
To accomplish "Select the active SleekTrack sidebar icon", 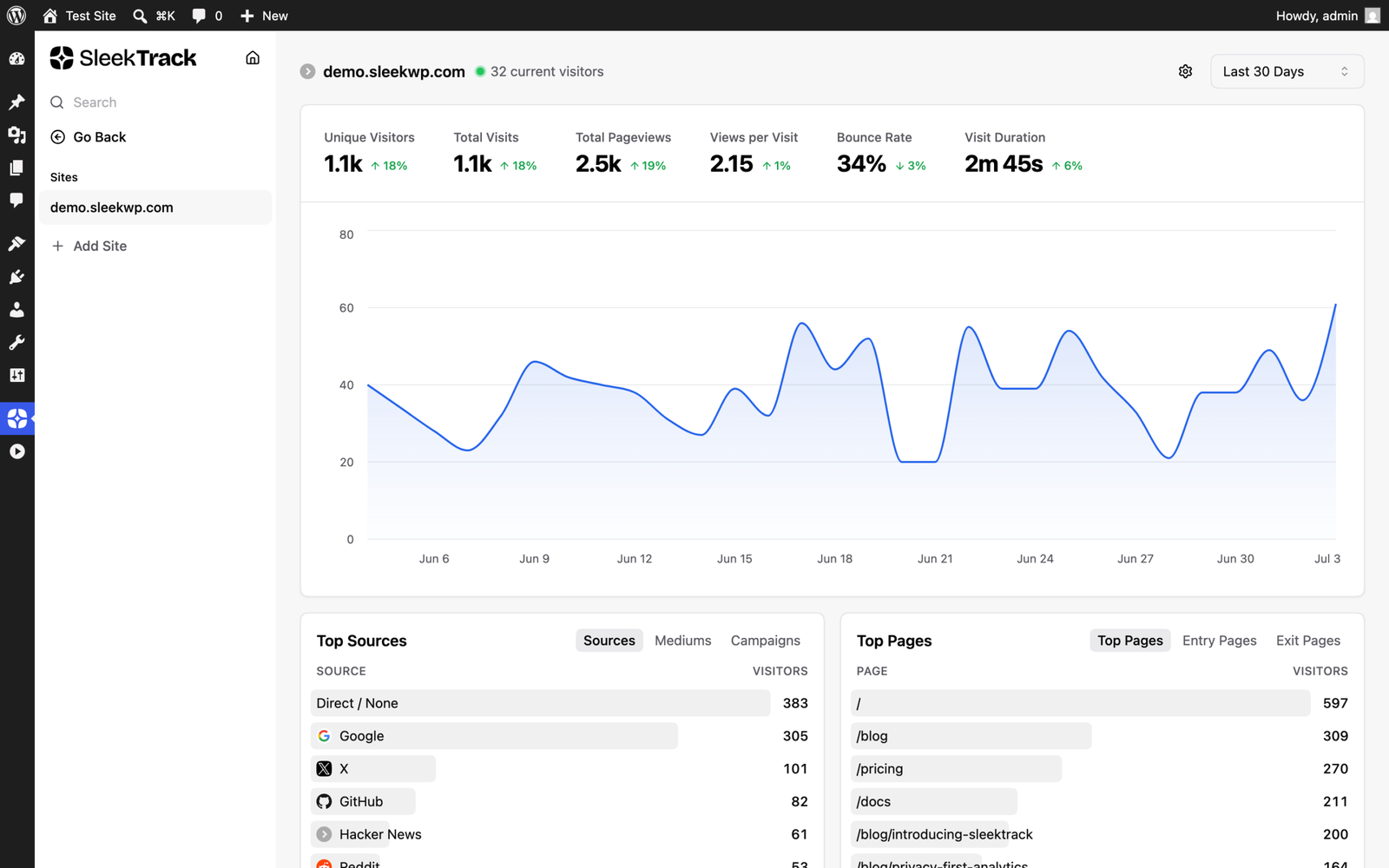I will pos(16,418).
